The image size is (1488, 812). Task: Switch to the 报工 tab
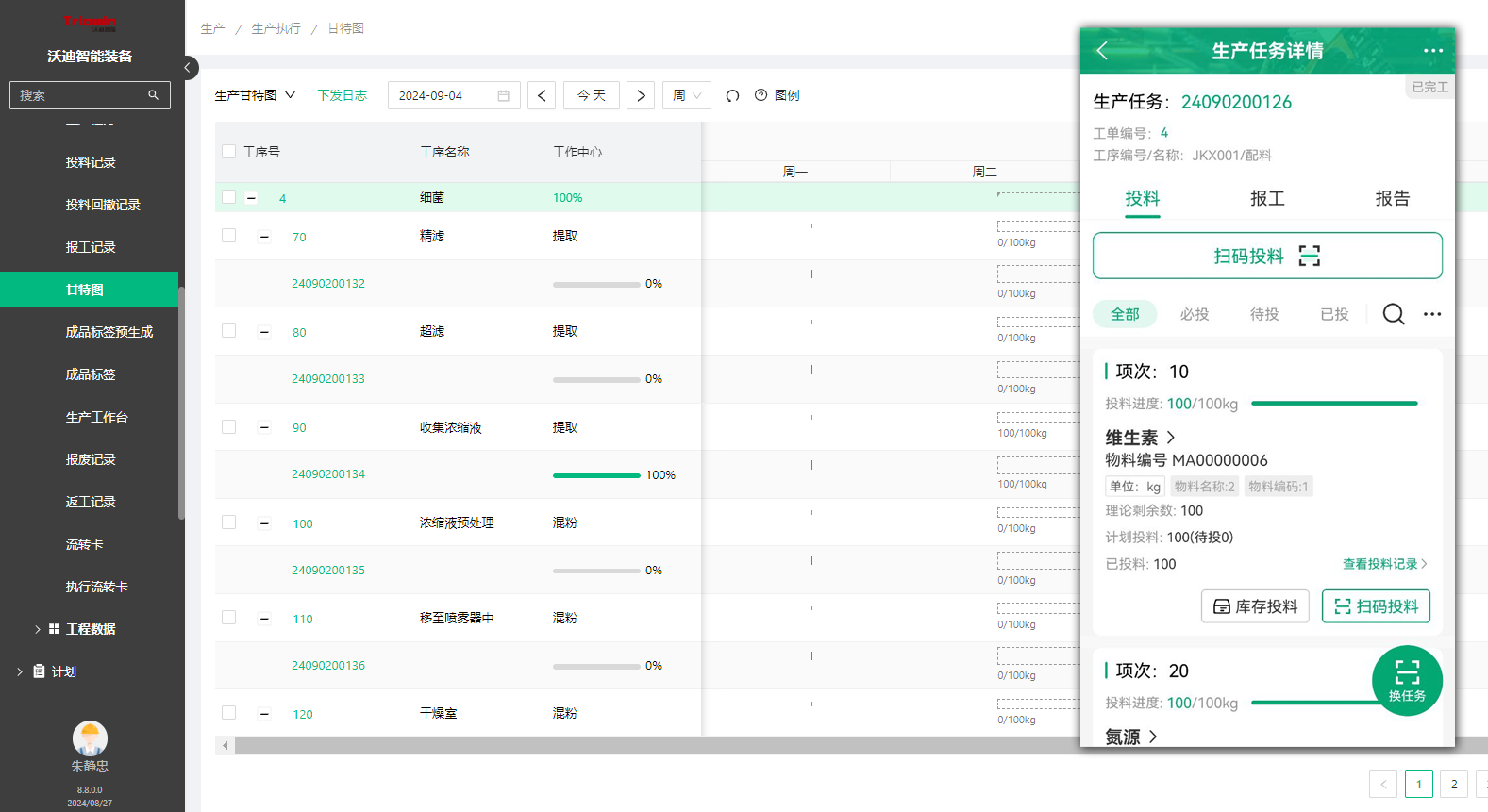[1266, 199]
